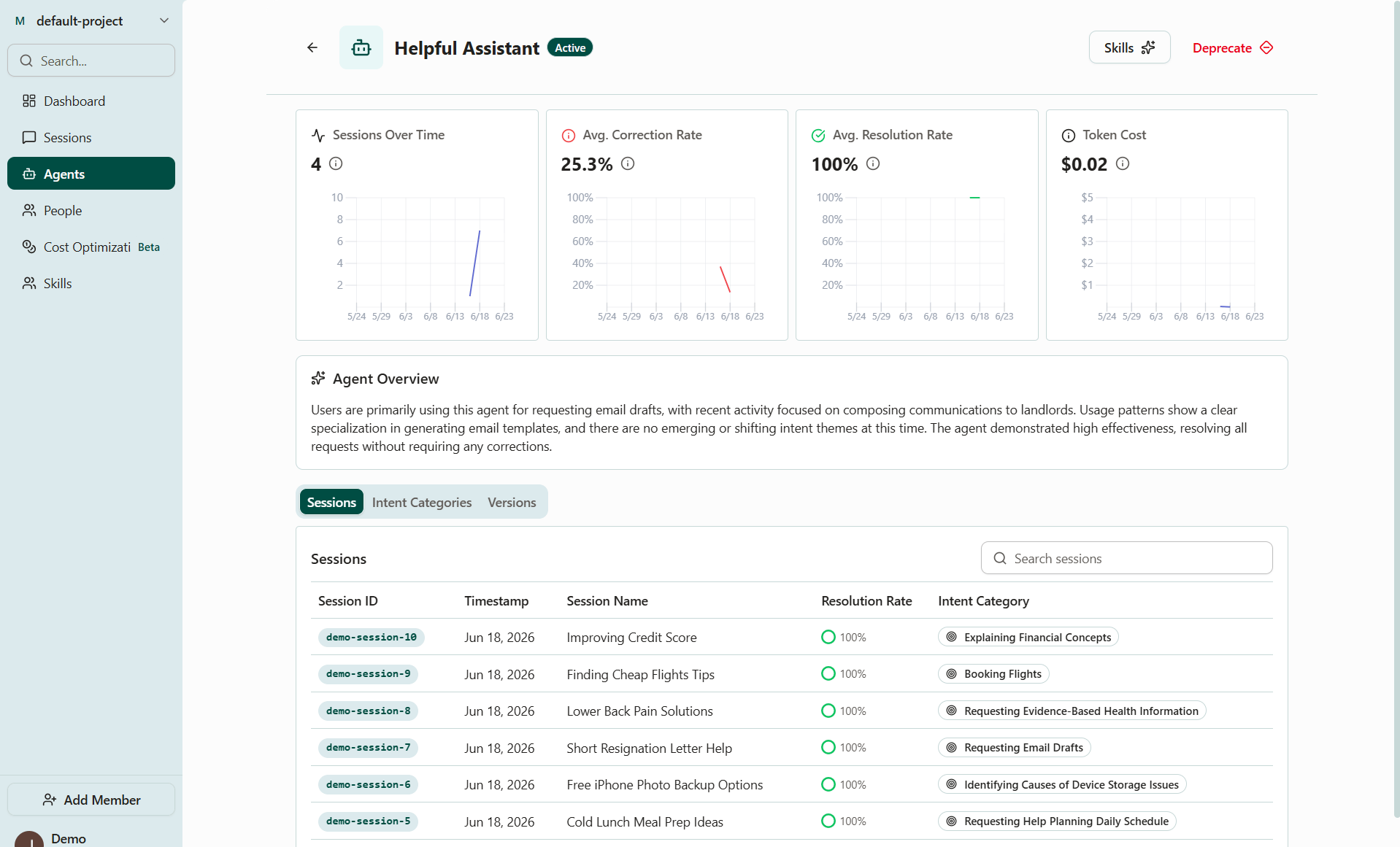Image resolution: width=1400 pixels, height=847 pixels.
Task: Click the Agents robot icon in sidebar
Action: [29, 174]
